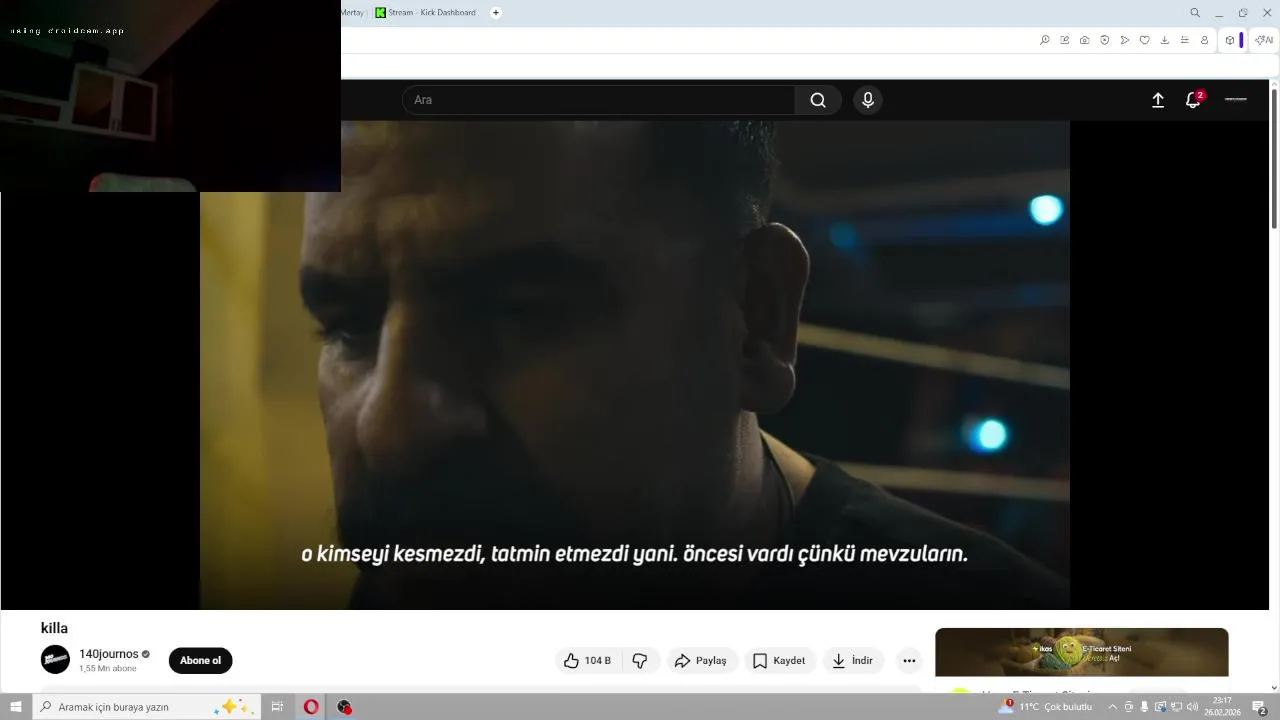The image size is (1280, 720).
Task: Switch to the Mertay tab
Action: [353, 13]
